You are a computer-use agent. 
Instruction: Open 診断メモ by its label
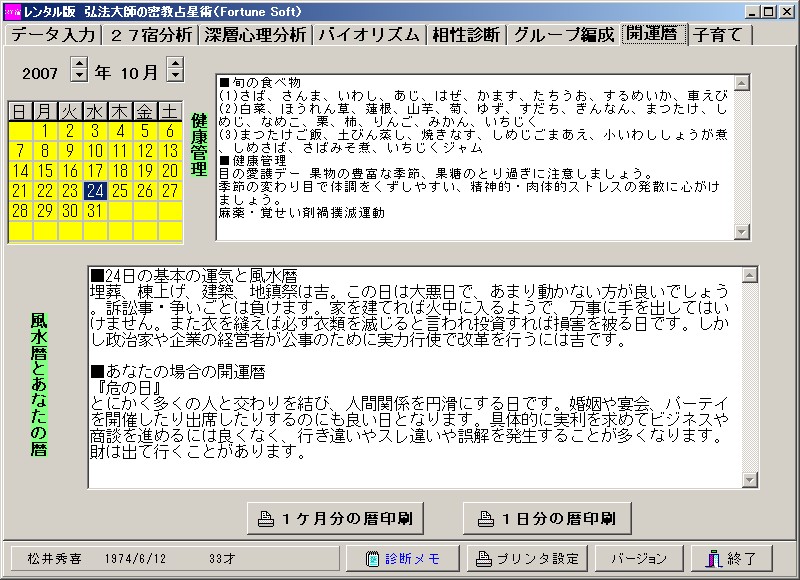tap(413, 559)
